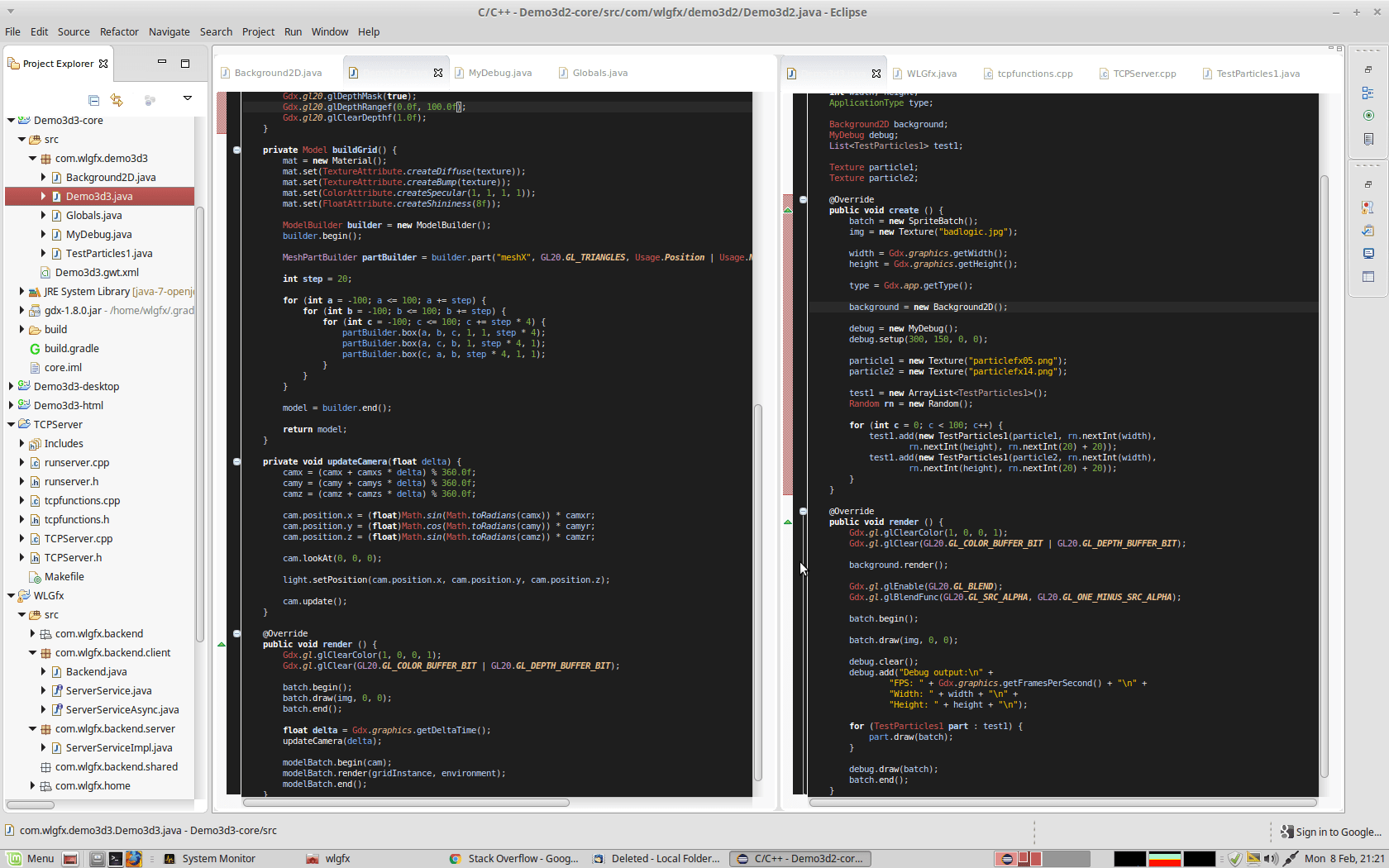Viewport: 1389px width, 868px height.
Task: Restore lower right trim stack
Action: coord(1368,184)
